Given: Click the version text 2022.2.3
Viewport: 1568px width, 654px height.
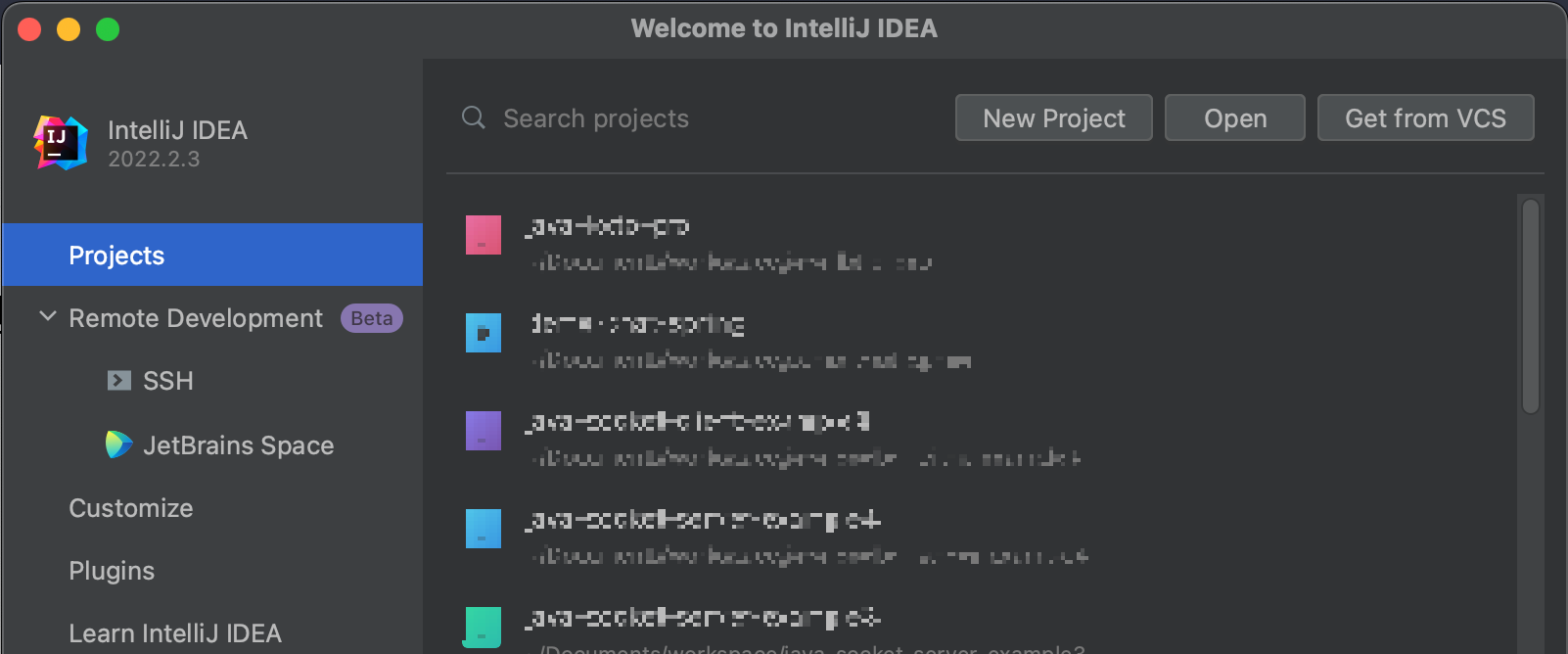Looking at the screenshot, I should click(154, 160).
